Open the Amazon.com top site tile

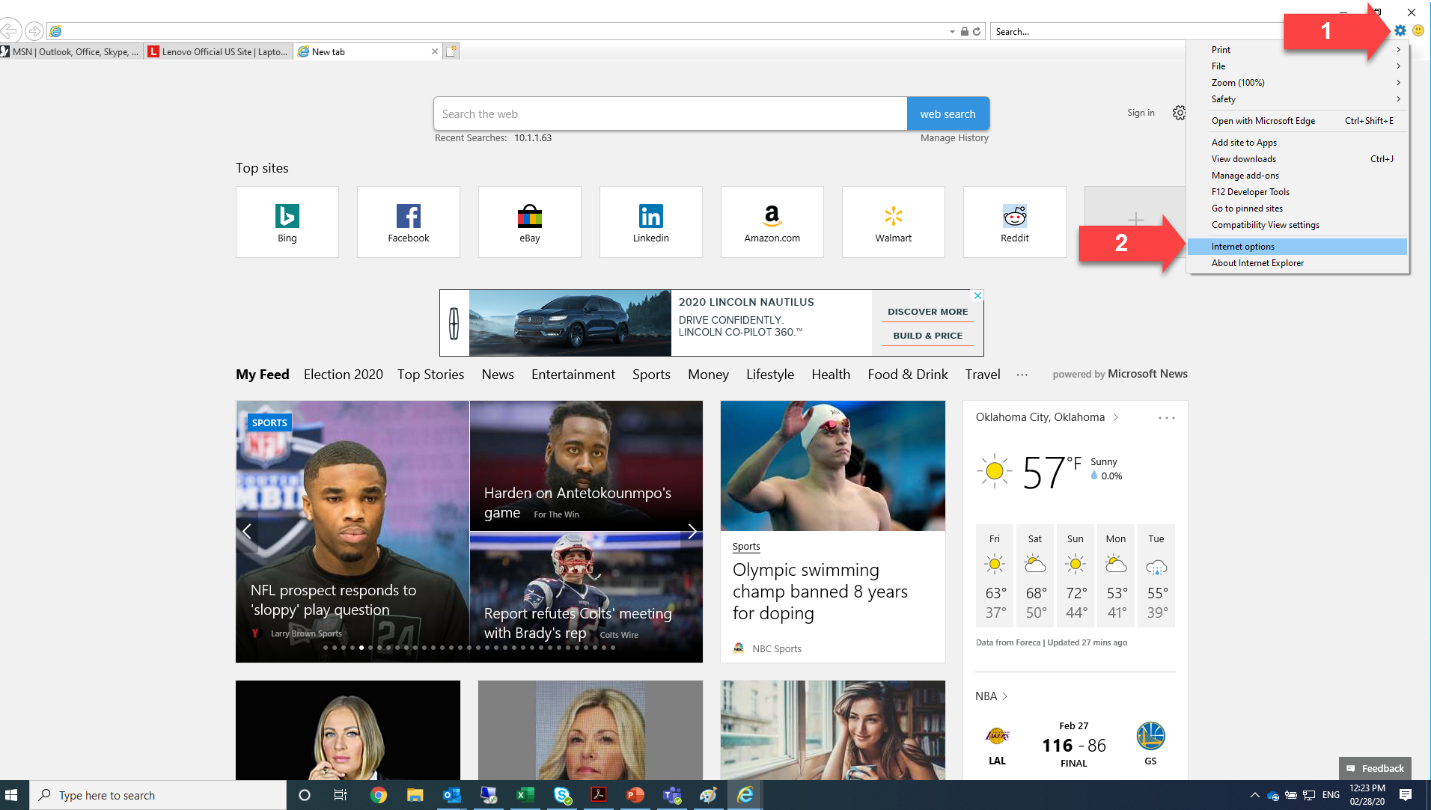pyautogui.click(x=772, y=222)
